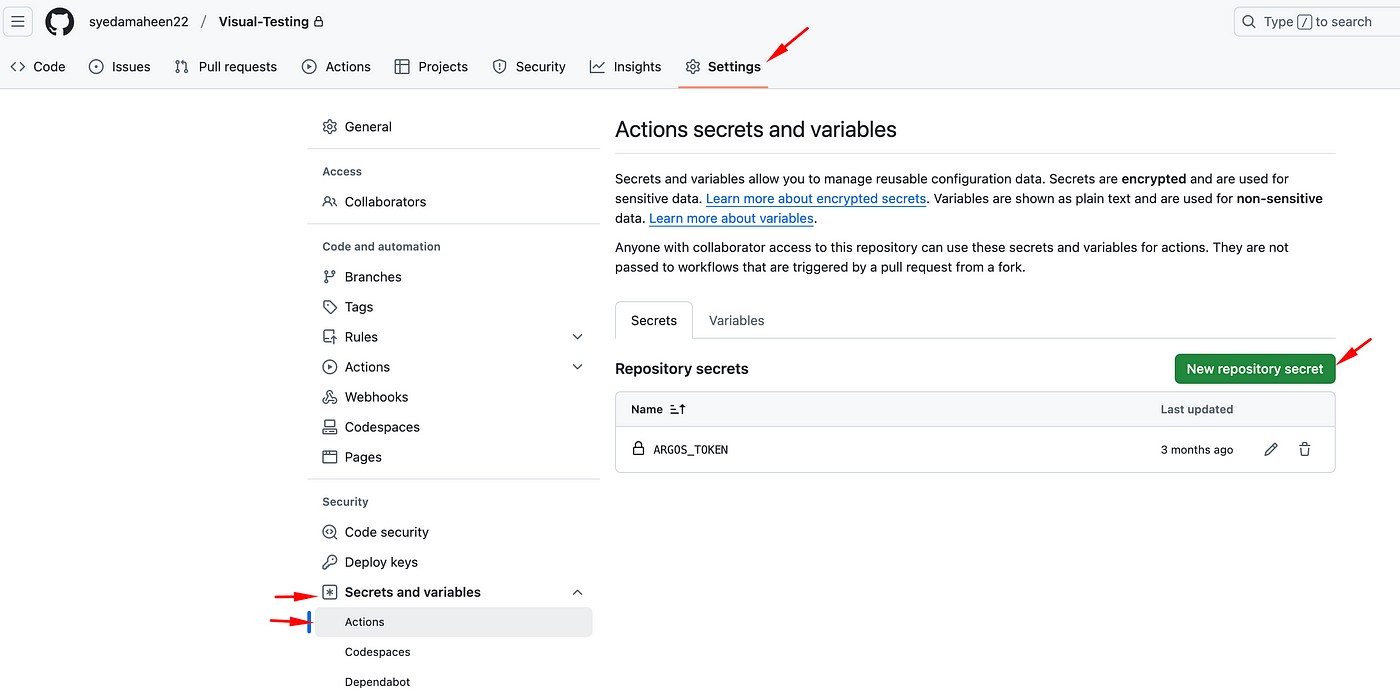Click the Deploy keys key icon
The image size is (1400, 700).
[330, 562]
